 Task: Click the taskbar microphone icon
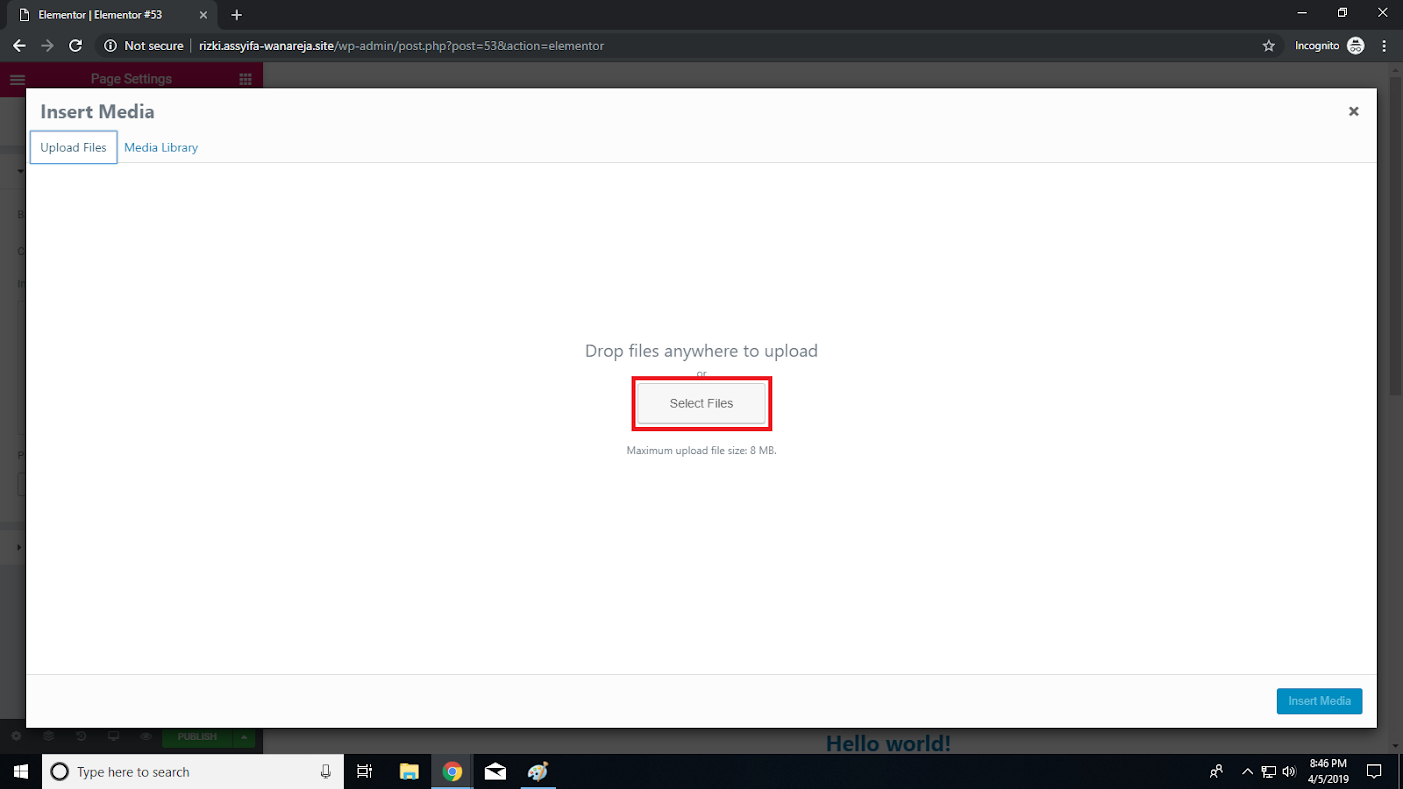pyautogui.click(x=325, y=771)
